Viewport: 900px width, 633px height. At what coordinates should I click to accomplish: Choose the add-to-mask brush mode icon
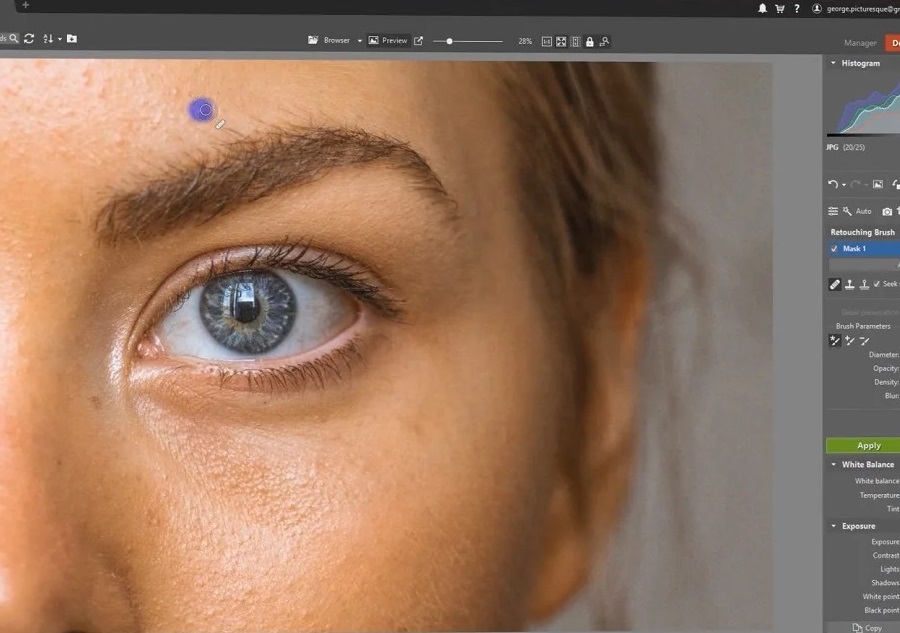point(849,341)
